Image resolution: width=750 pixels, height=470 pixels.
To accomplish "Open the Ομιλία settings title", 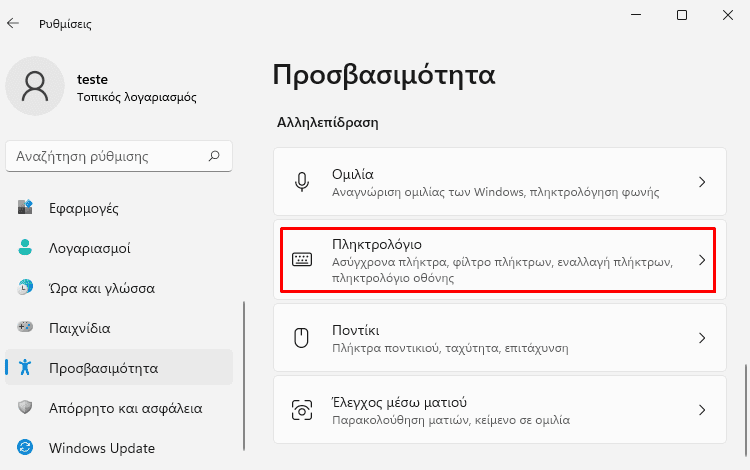I will pos(353,174).
